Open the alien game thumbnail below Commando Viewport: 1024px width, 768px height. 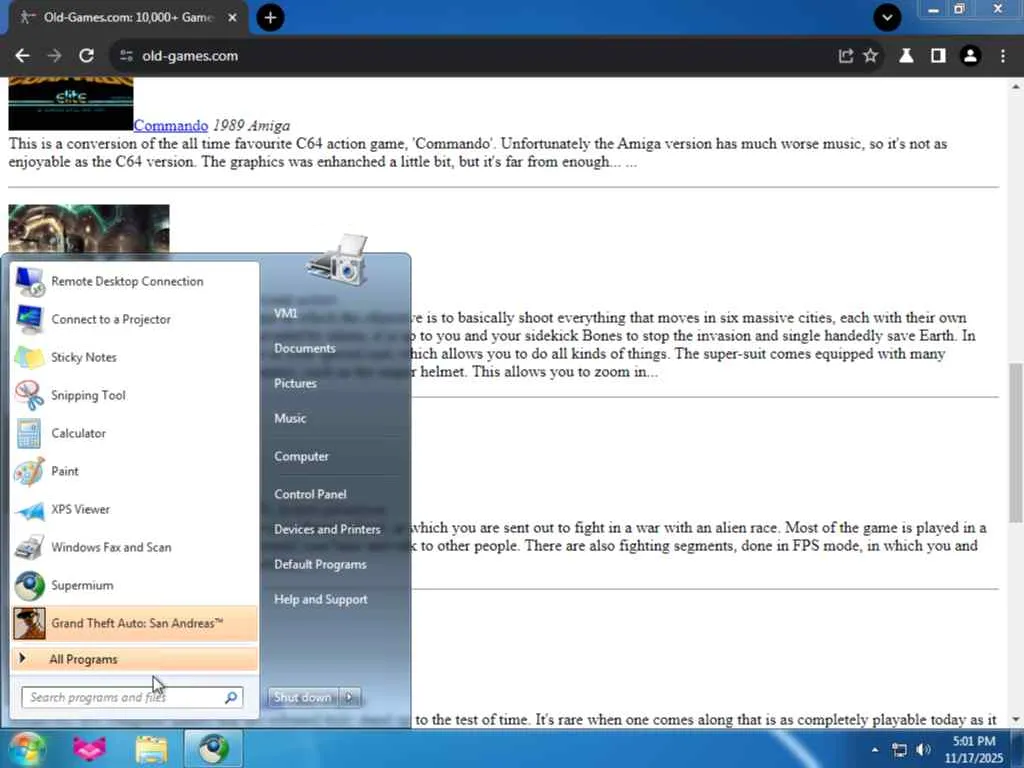click(x=89, y=229)
